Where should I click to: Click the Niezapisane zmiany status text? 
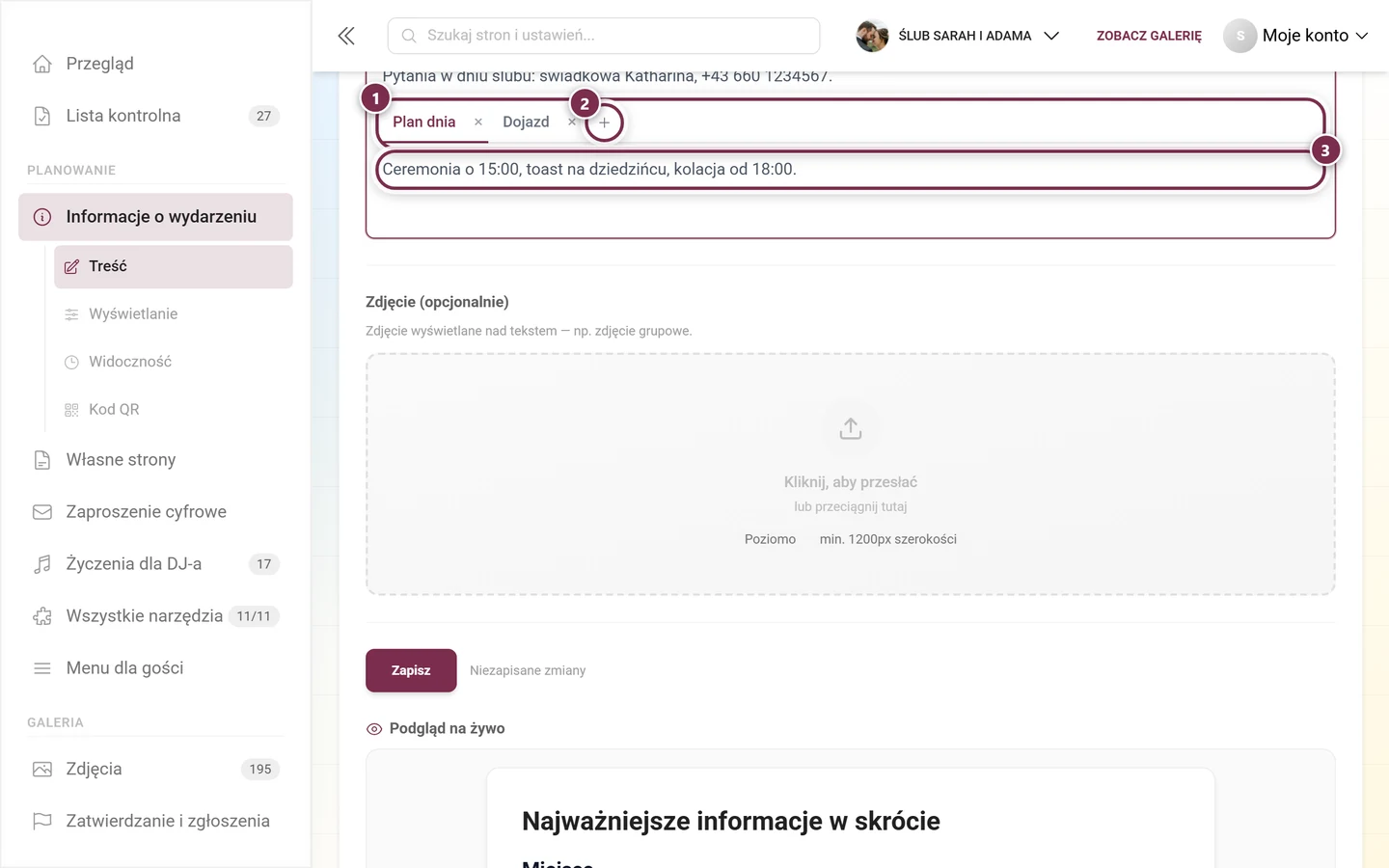(528, 671)
